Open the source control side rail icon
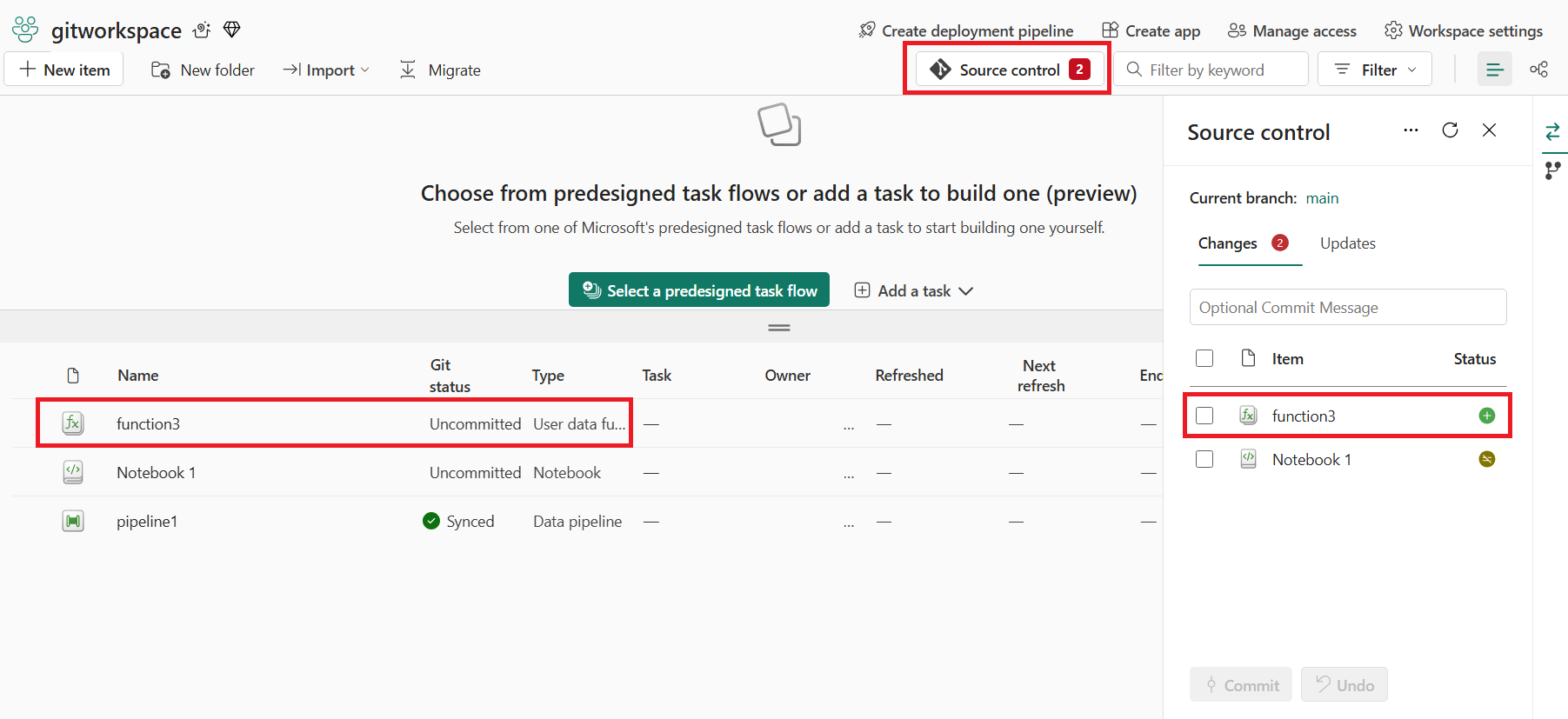Image resolution: width=1568 pixels, height=719 pixels. 1552,132
